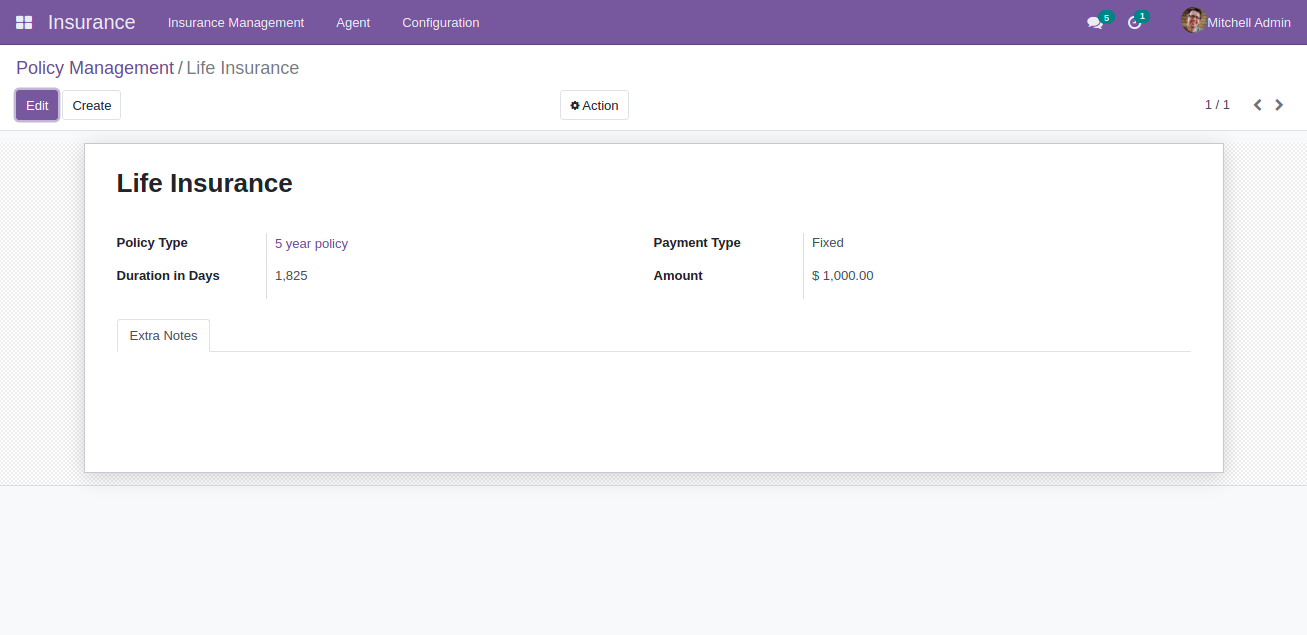The width and height of the screenshot is (1307, 635).
Task: Go back to Policy Management breadcrumb
Action: point(95,68)
